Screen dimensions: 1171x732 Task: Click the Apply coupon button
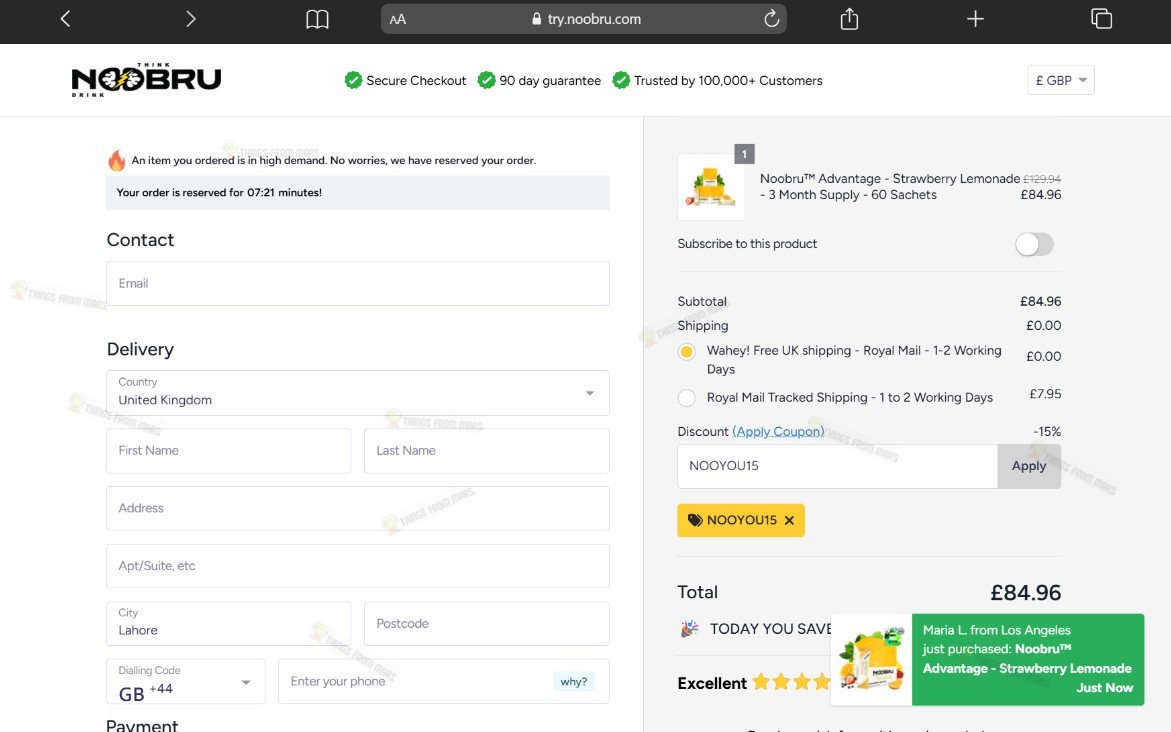[1029, 466]
